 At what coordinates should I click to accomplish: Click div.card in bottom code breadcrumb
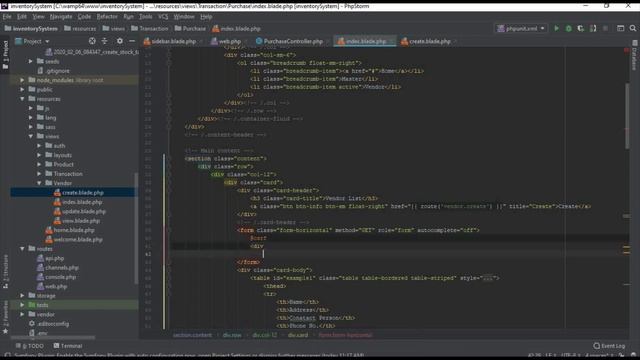click(298, 335)
